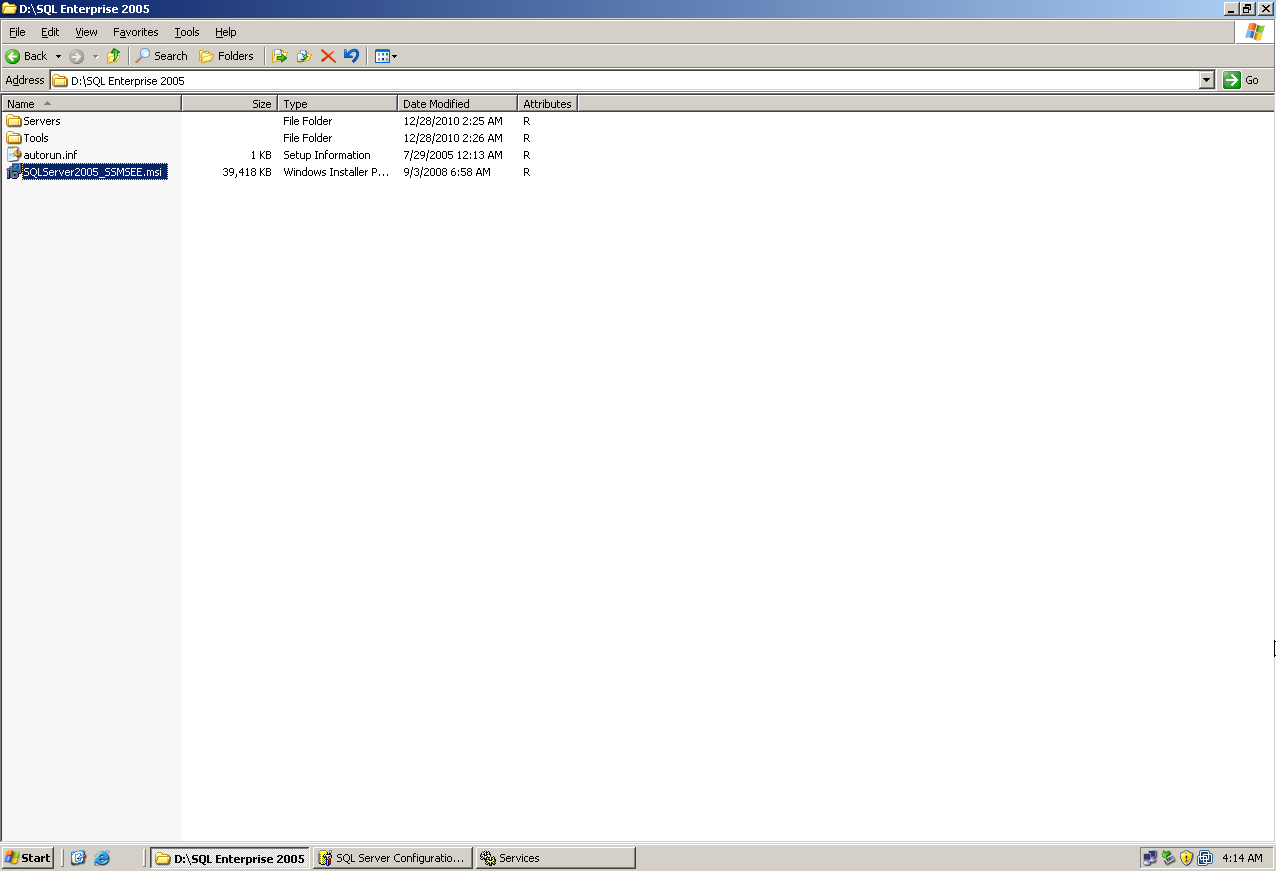Expand the Address bar dropdown arrow
The height and width of the screenshot is (871, 1276).
[x=1207, y=80]
